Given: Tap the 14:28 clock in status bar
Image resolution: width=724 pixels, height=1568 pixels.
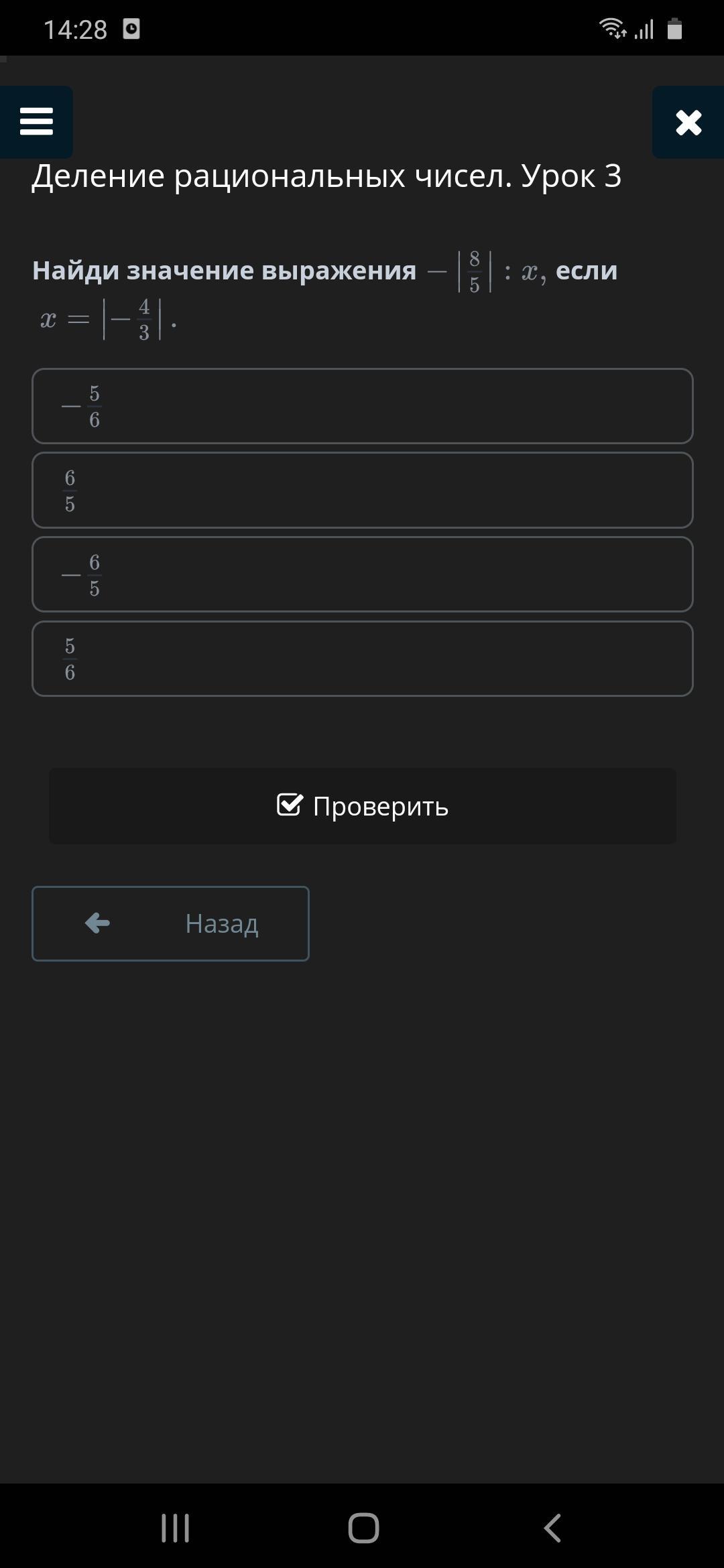Looking at the screenshot, I should click(75, 29).
